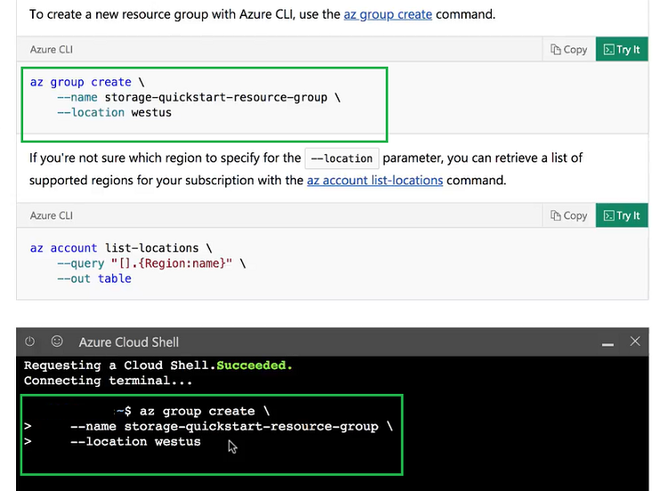Click the '--location westus' line in the terminal
Screen dimensions: 660x491
(x=136, y=442)
